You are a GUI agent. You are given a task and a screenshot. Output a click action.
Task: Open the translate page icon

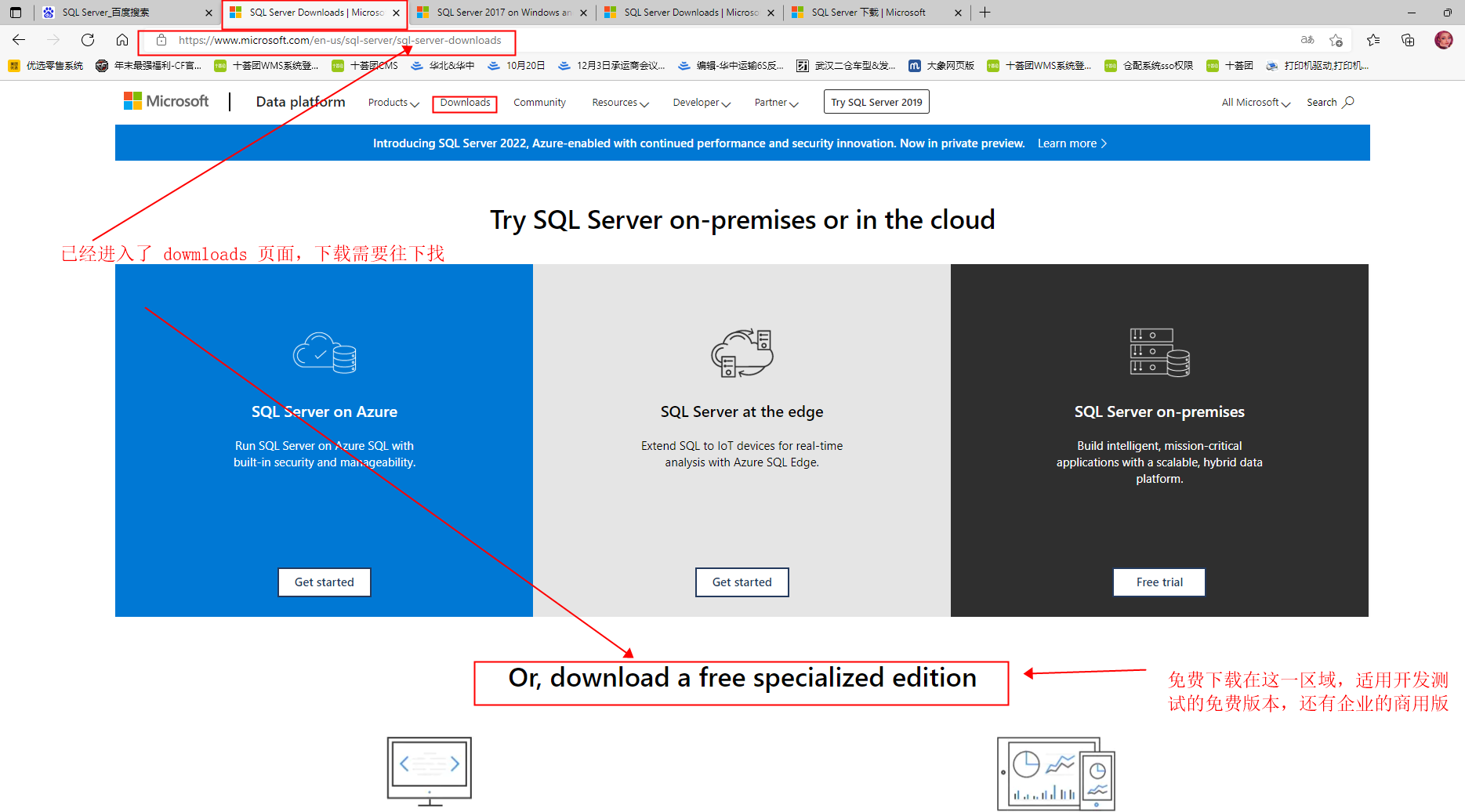click(x=1307, y=40)
